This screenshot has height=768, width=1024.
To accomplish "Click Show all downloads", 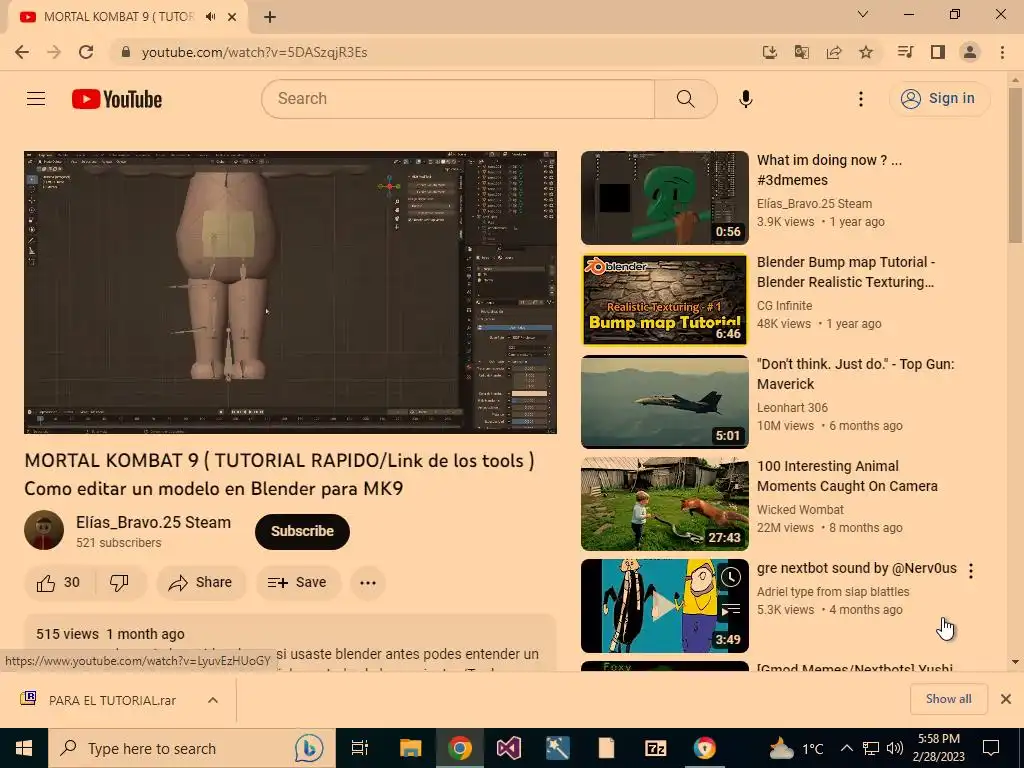I will 948,699.
